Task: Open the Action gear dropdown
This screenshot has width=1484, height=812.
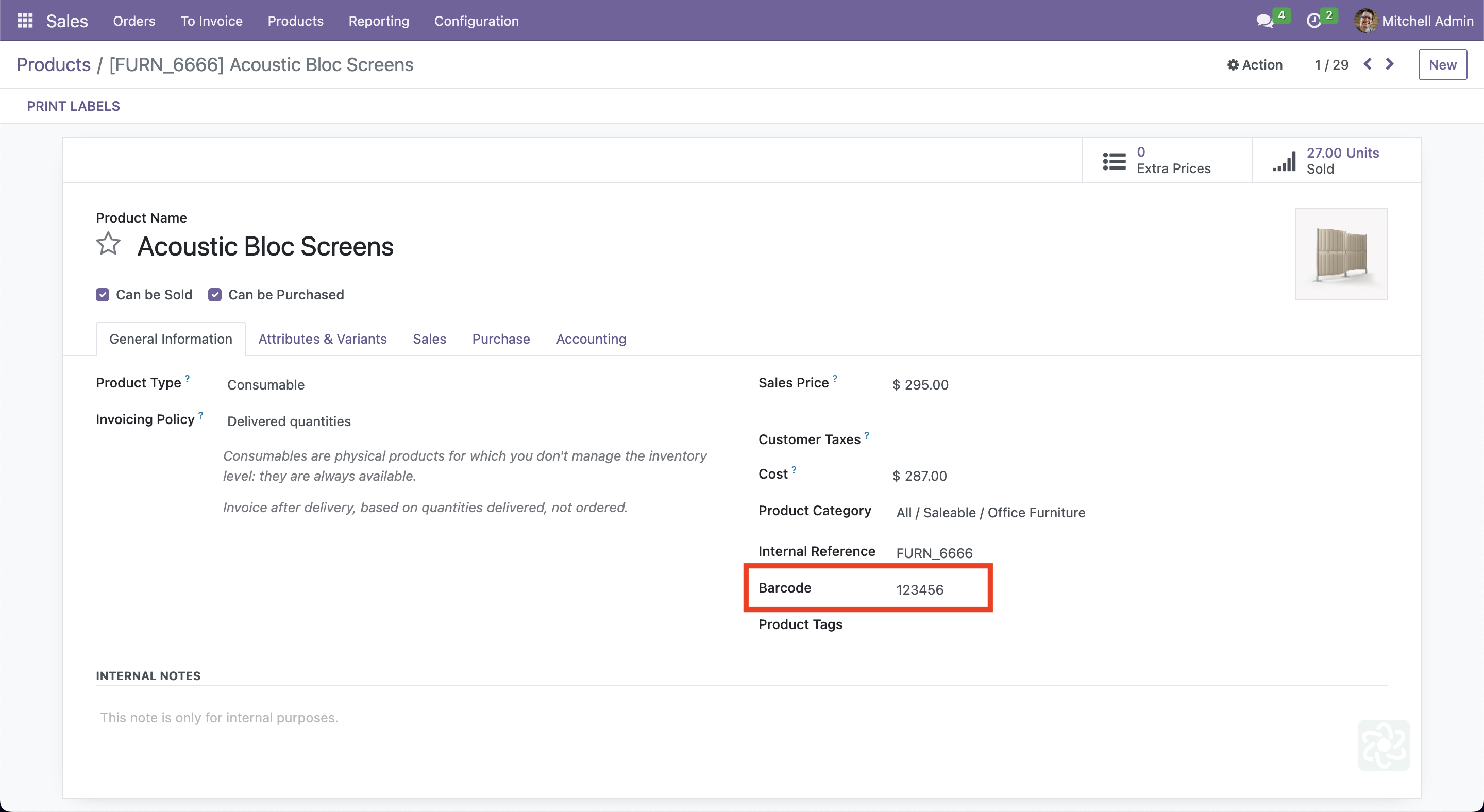Action: tap(1255, 64)
